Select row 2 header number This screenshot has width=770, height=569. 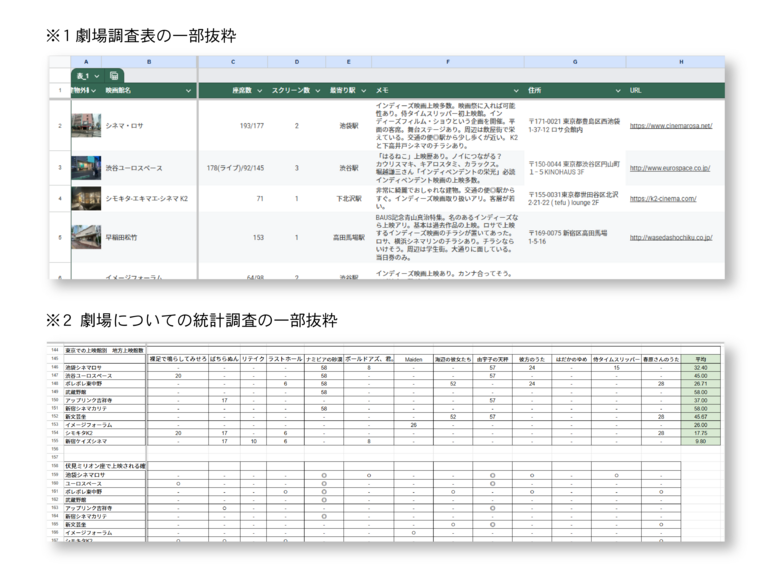coord(59,126)
